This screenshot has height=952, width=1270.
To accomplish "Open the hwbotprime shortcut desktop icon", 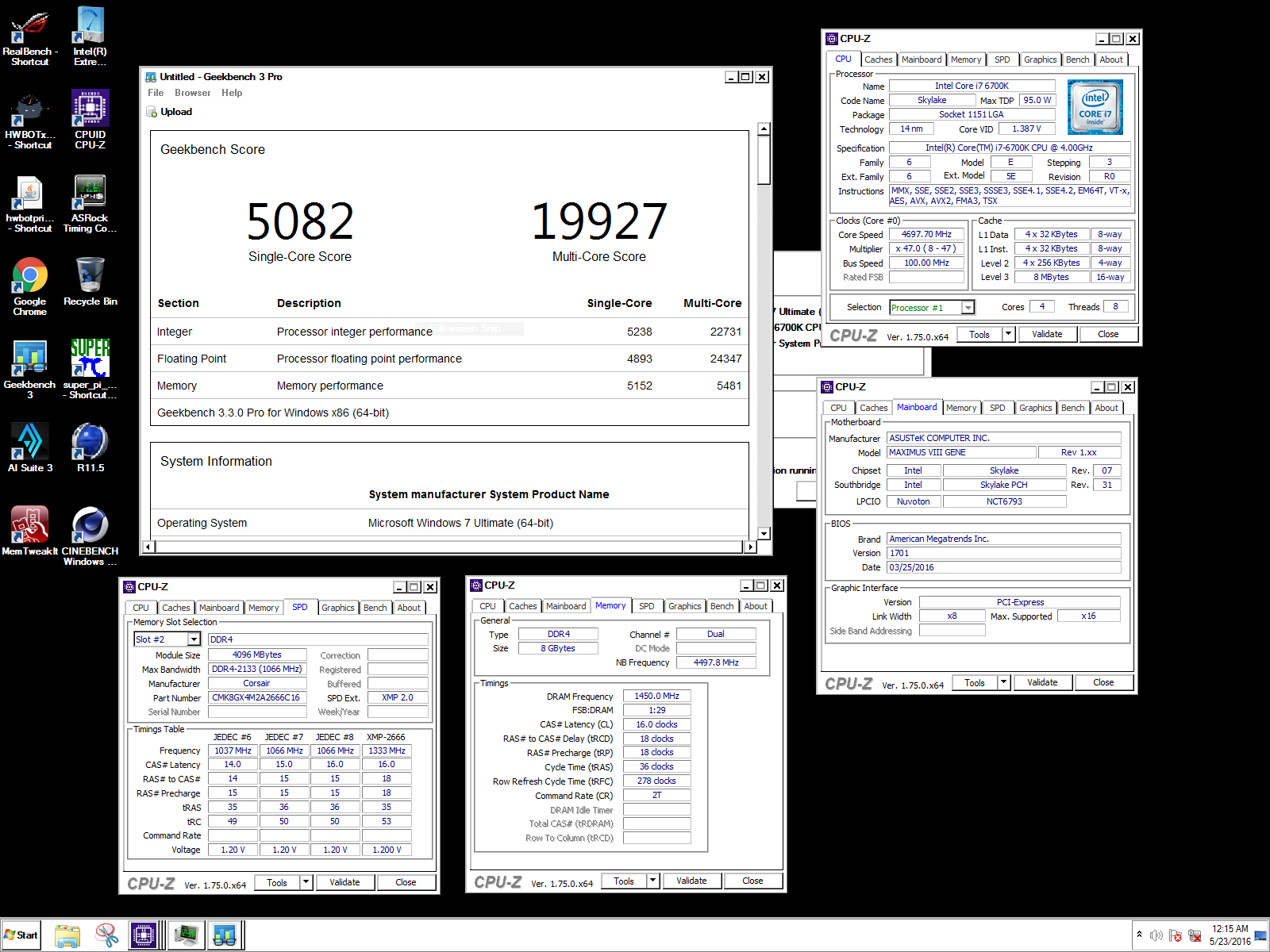I will [x=30, y=204].
